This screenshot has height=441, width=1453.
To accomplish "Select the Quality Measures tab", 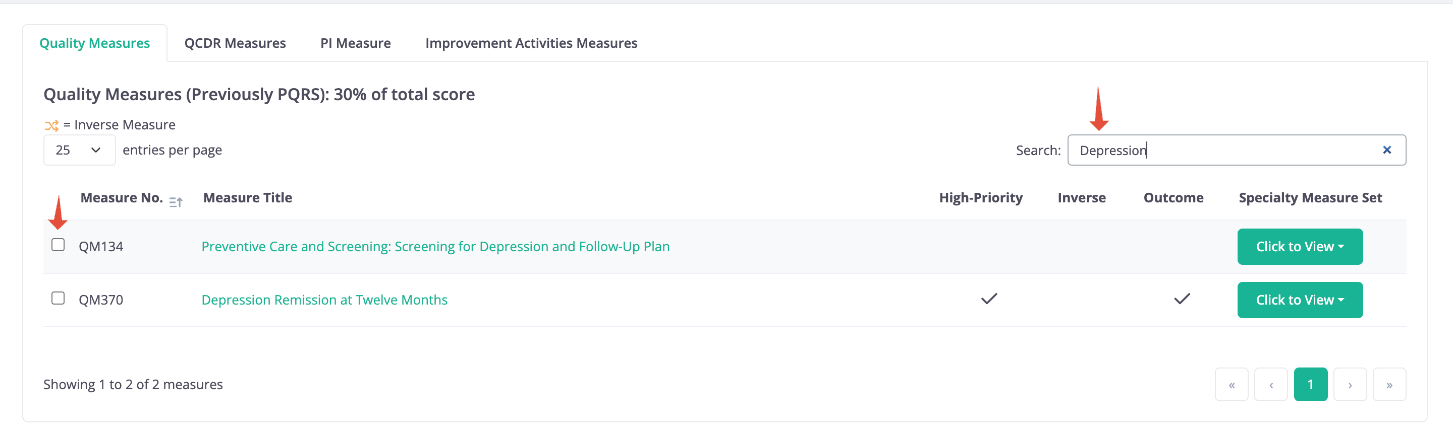I will pos(95,43).
